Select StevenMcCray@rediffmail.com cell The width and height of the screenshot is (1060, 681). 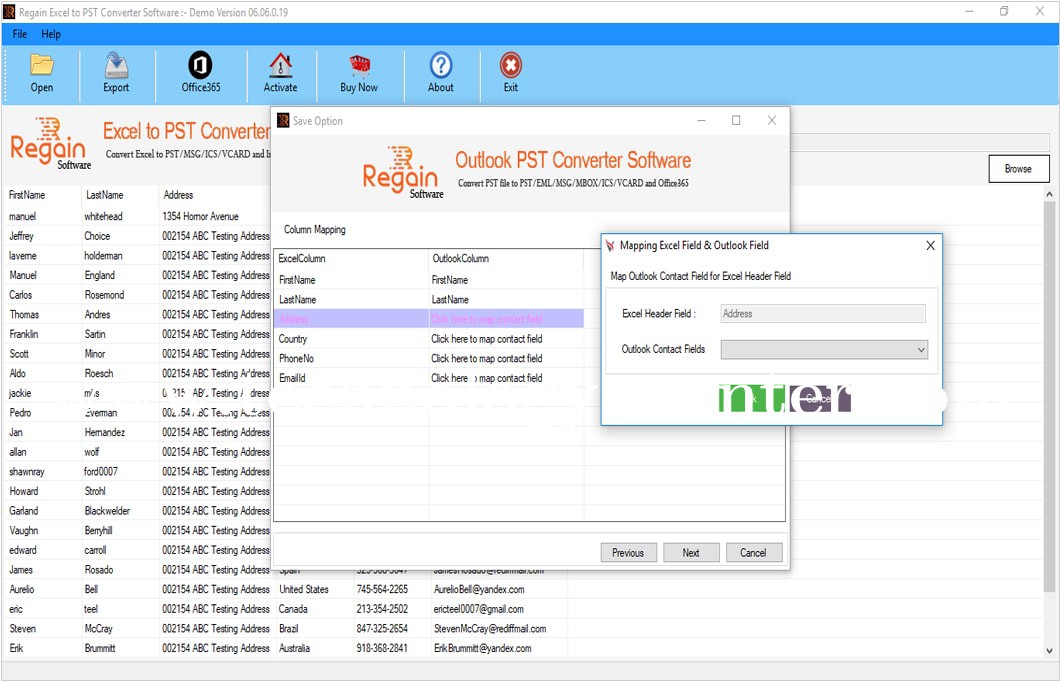(490, 628)
